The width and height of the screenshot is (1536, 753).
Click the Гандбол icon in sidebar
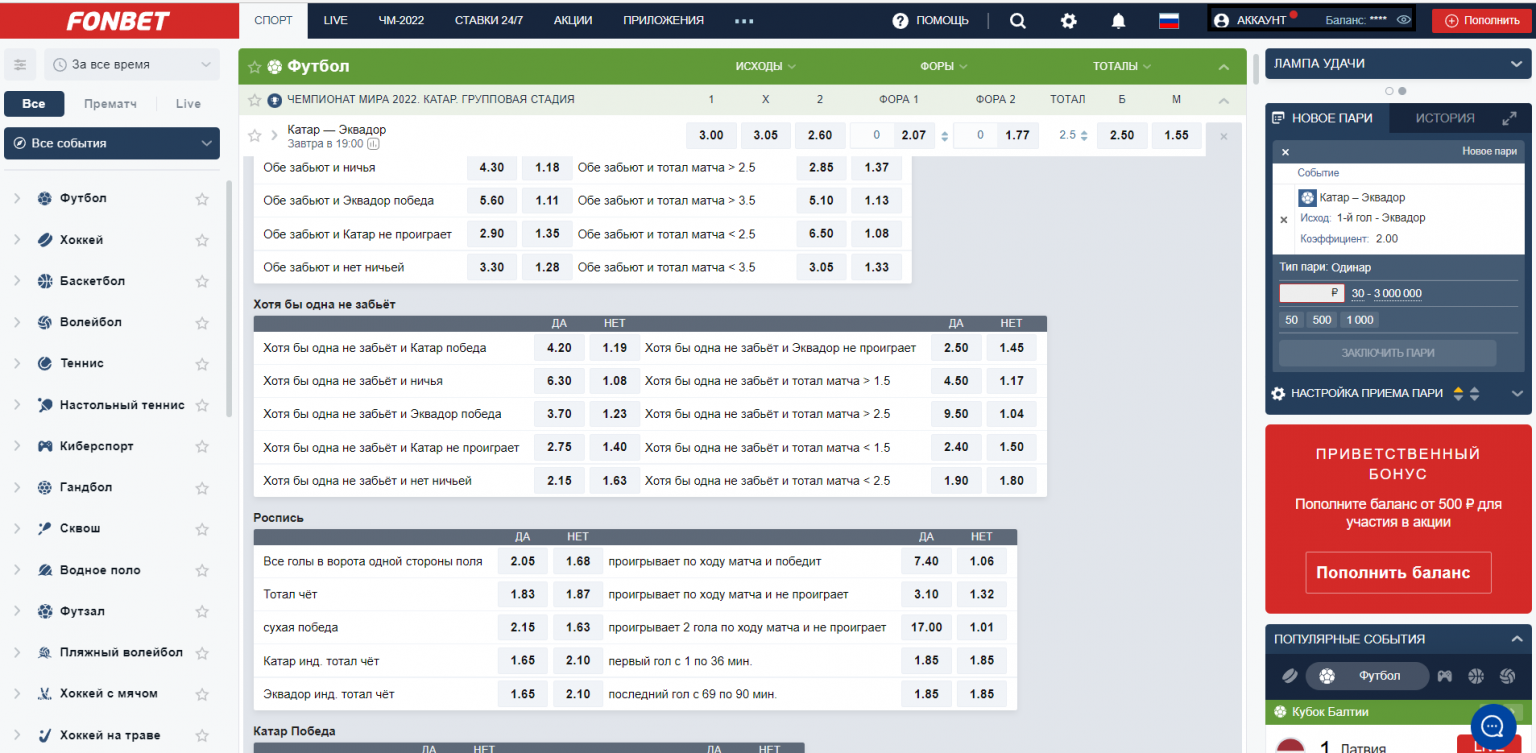(x=44, y=487)
